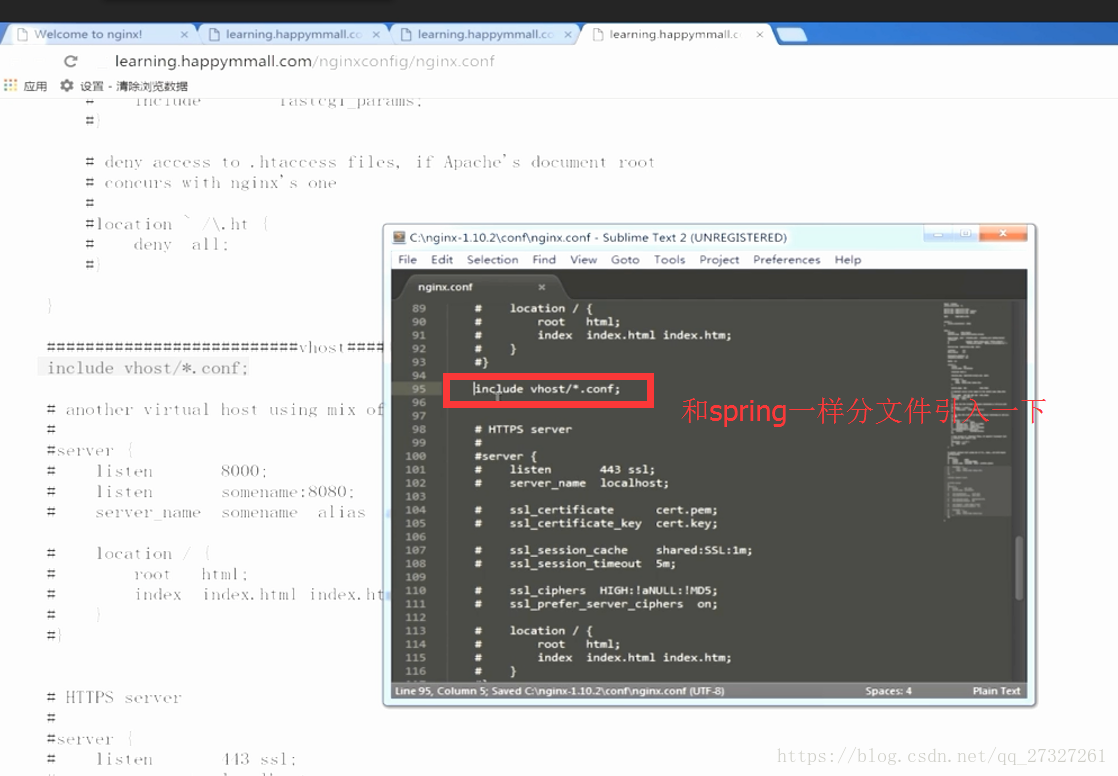1118x776 pixels.
Task: Maximize the Sublime Text window
Action: click(965, 233)
